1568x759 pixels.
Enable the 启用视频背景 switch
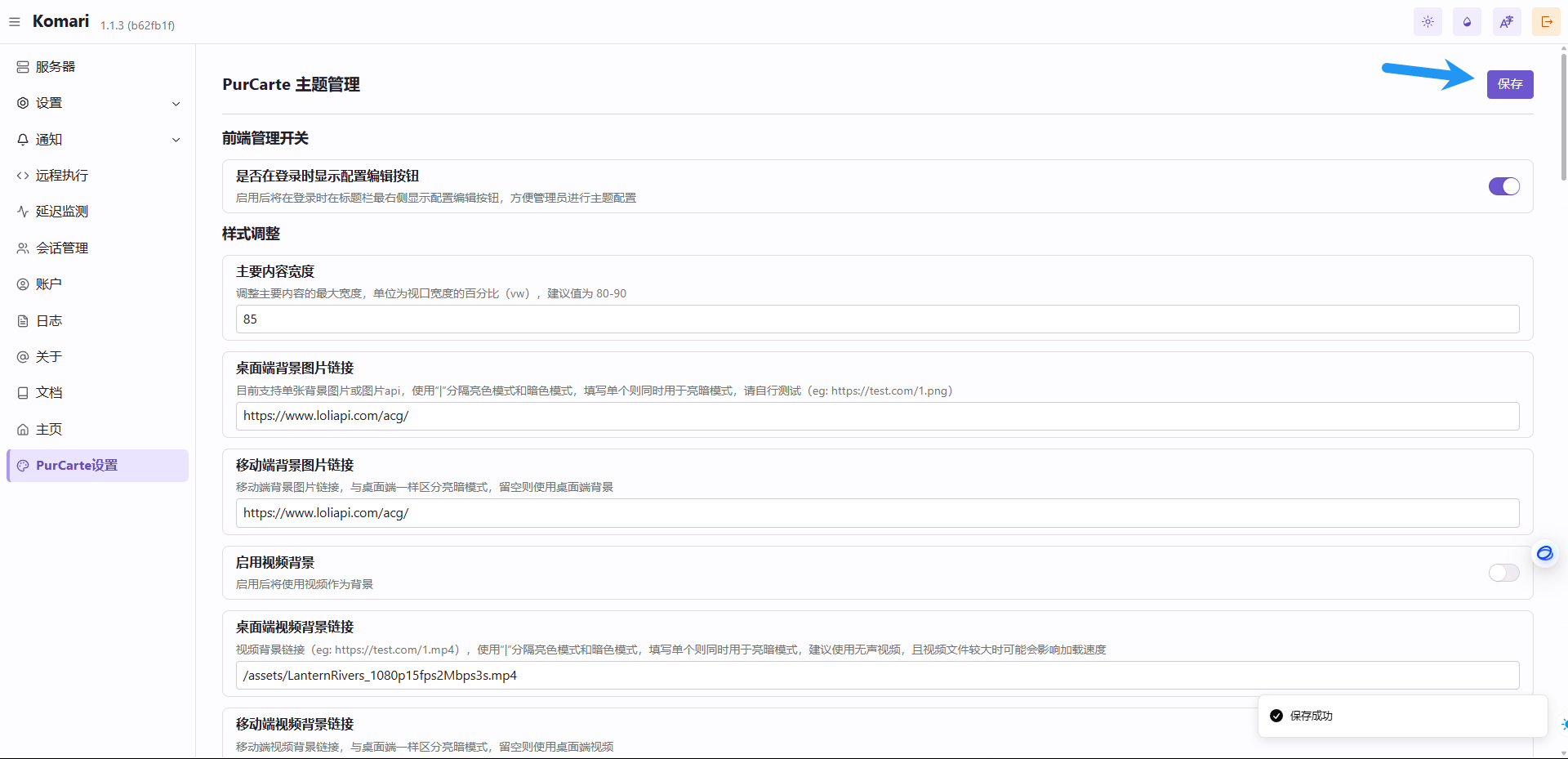click(x=1503, y=573)
